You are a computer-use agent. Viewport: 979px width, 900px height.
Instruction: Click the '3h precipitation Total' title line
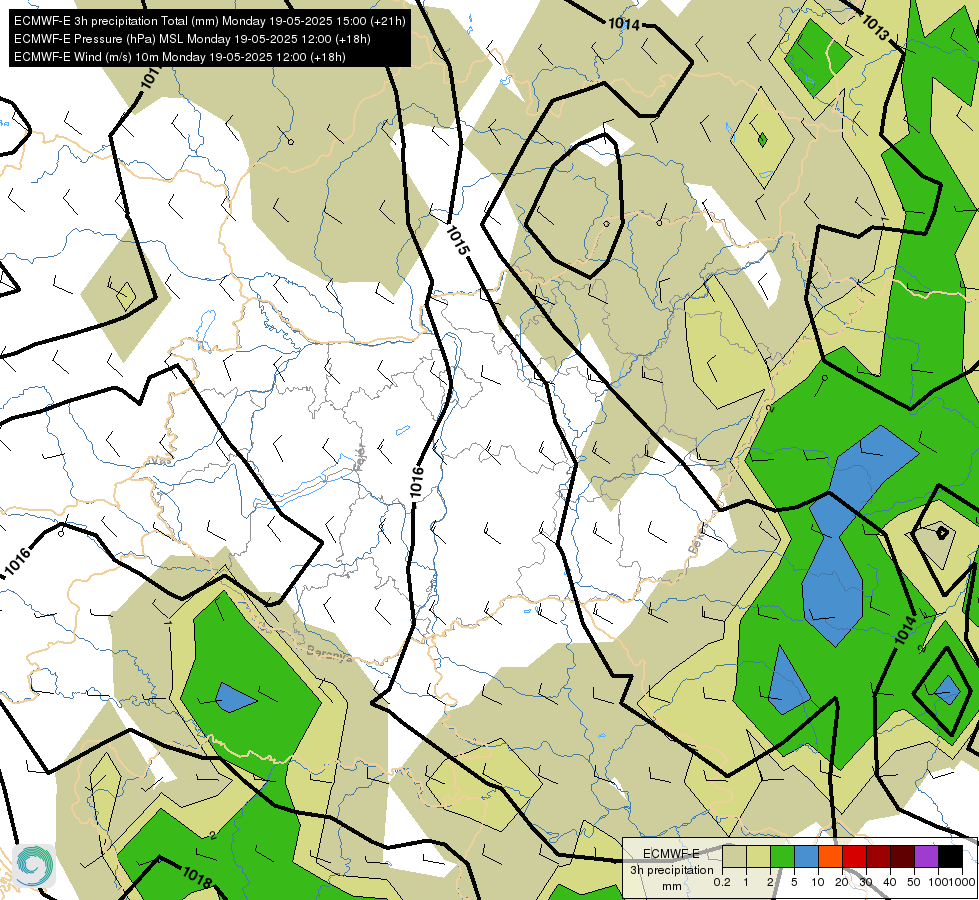pos(210,21)
